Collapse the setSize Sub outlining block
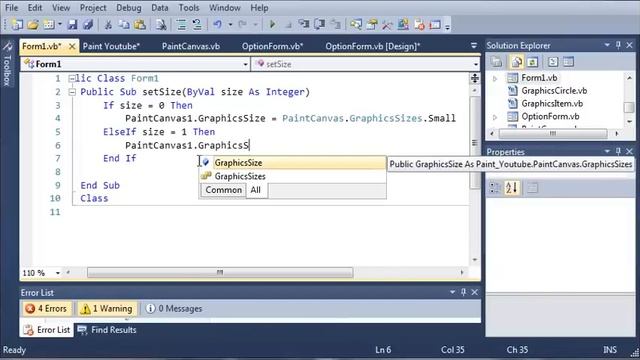 [72, 92]
